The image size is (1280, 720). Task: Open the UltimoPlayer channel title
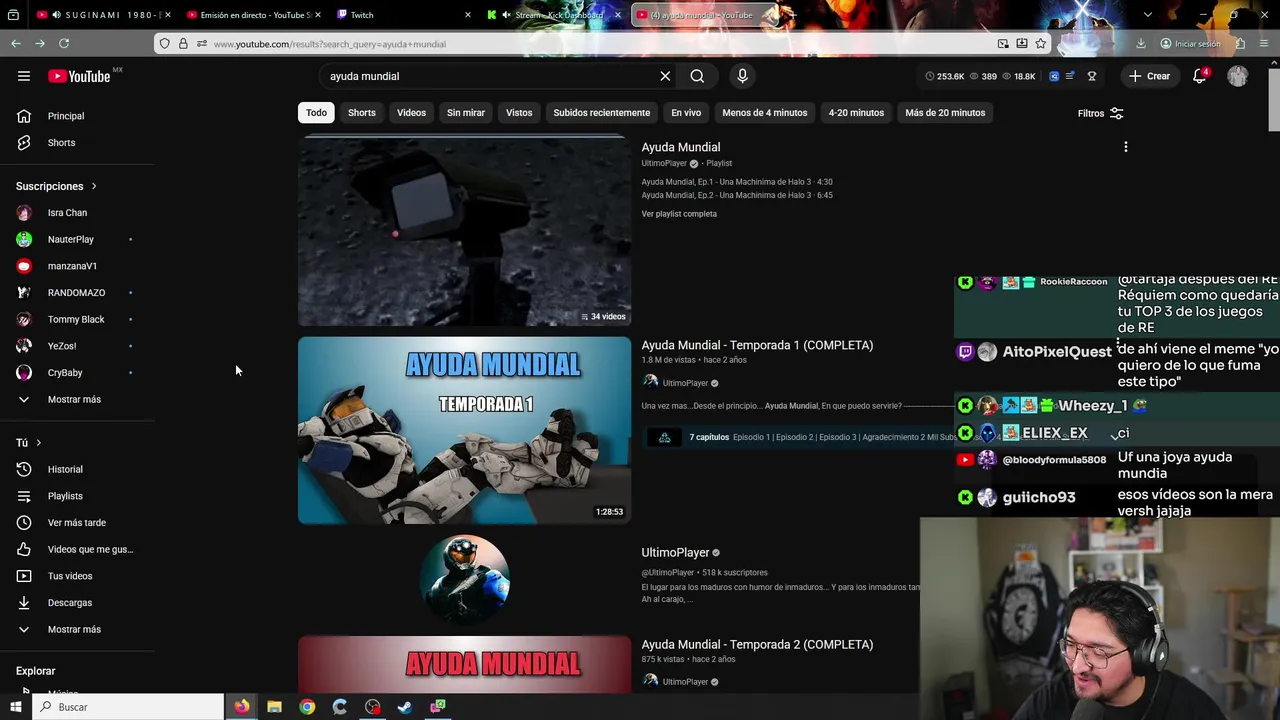pyautogui.click(x=675, y=553)
